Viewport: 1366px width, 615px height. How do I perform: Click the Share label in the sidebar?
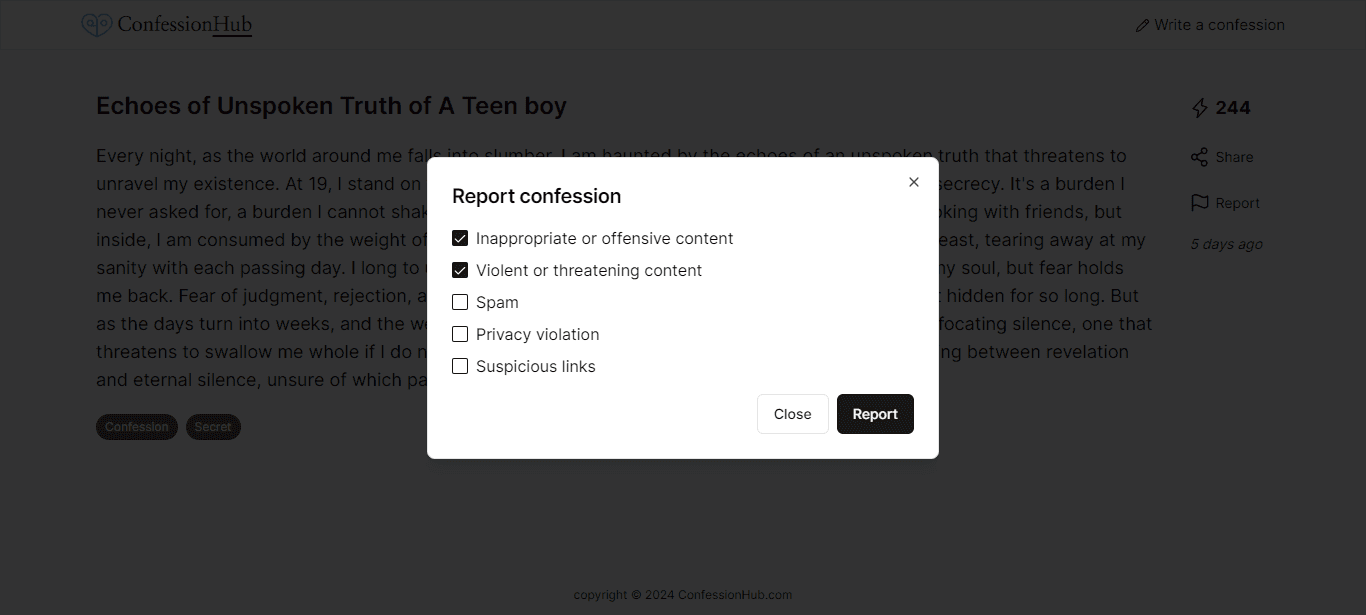[x=1234, y=157]
